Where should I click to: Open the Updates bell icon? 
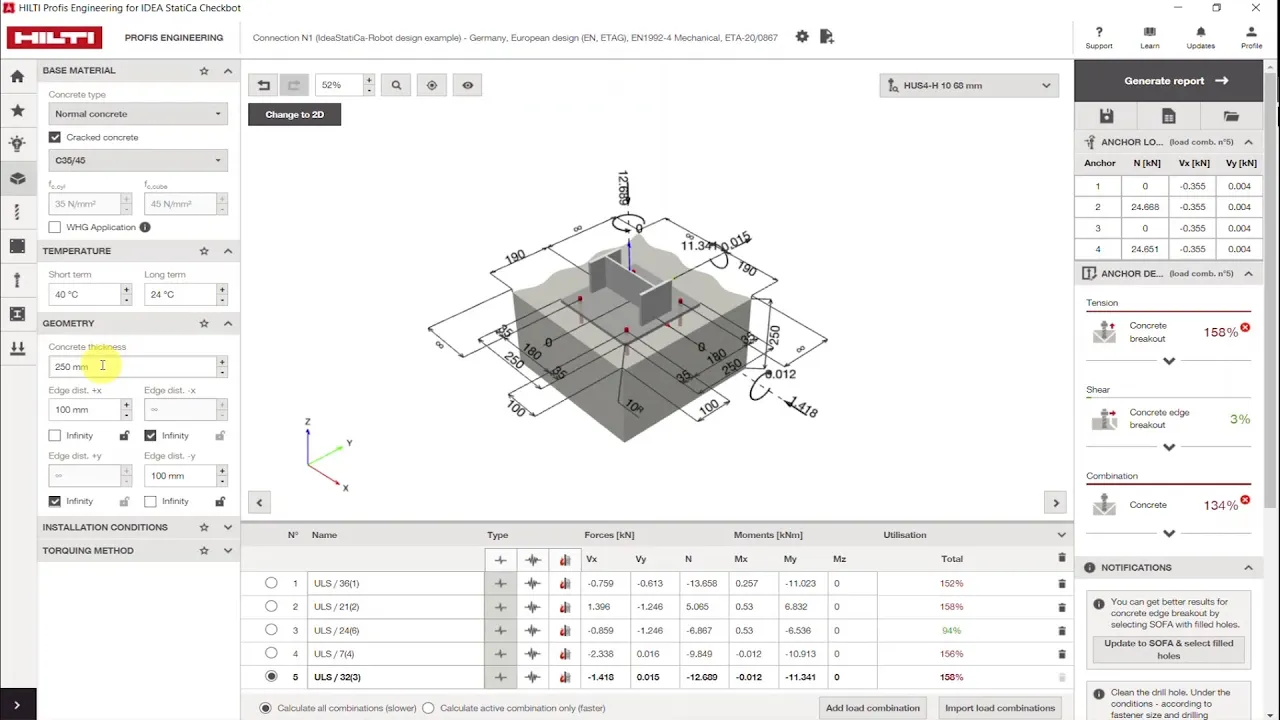coord(1201,37)
